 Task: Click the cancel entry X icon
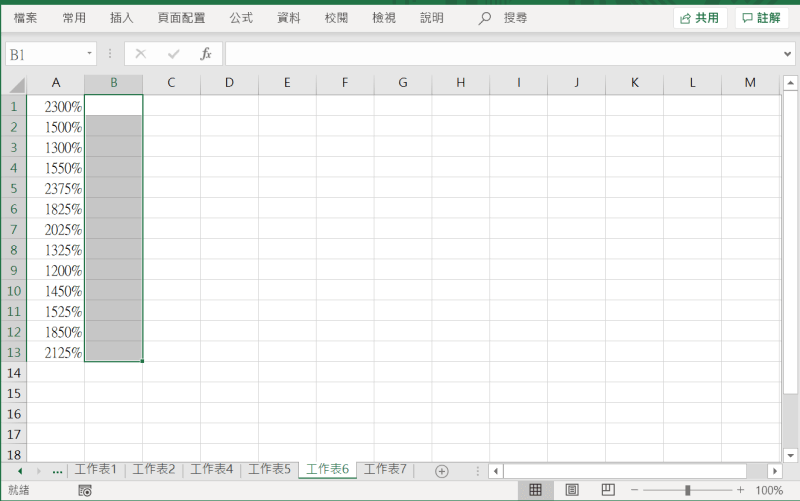click(140, 54)
